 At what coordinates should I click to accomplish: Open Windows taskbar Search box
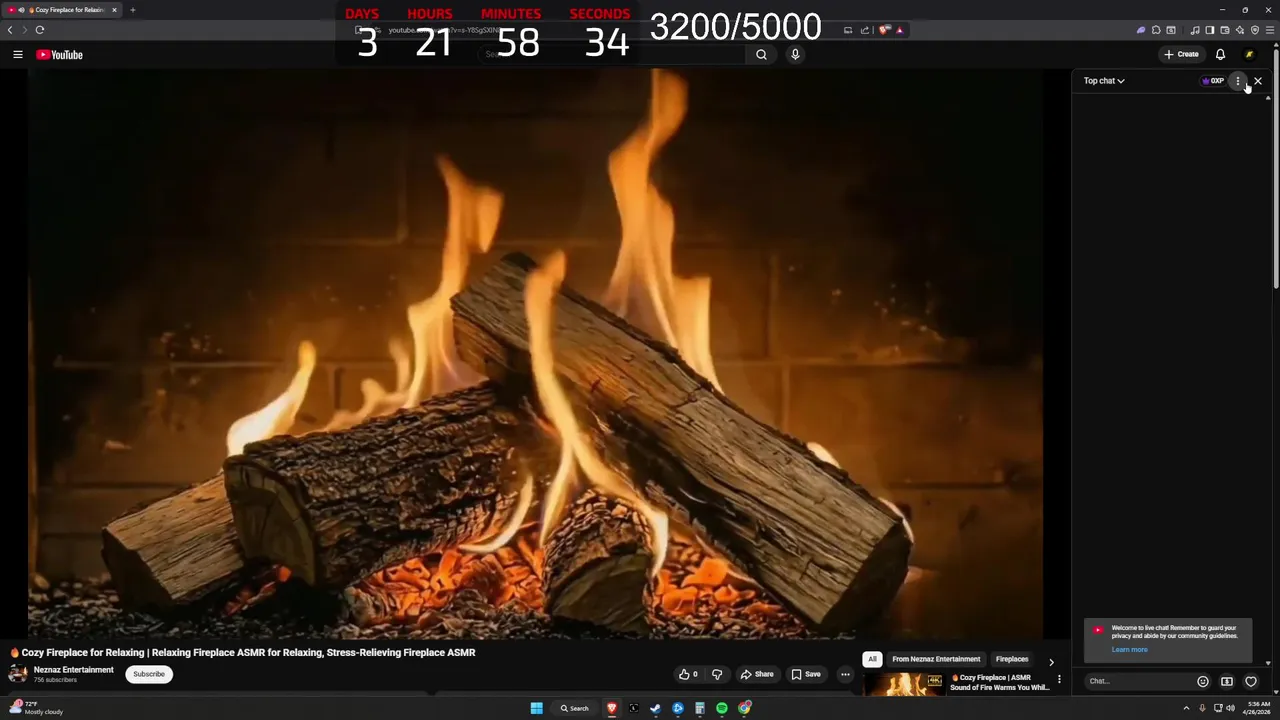(x=575, y=708)
